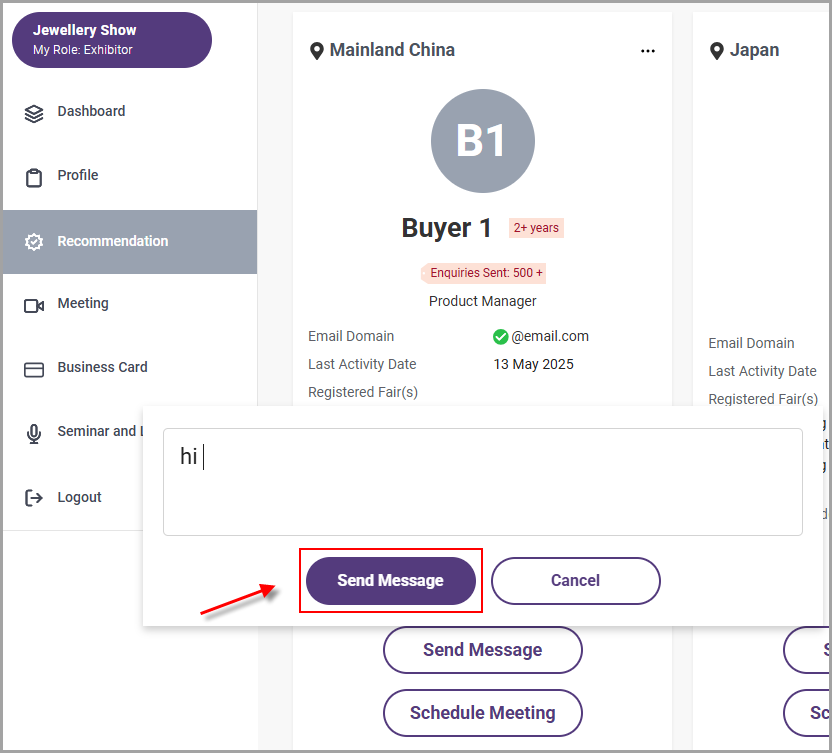Screen dimensions: 832x753
Task: Click the Business Card icon
Action: (x=34, y=369)
